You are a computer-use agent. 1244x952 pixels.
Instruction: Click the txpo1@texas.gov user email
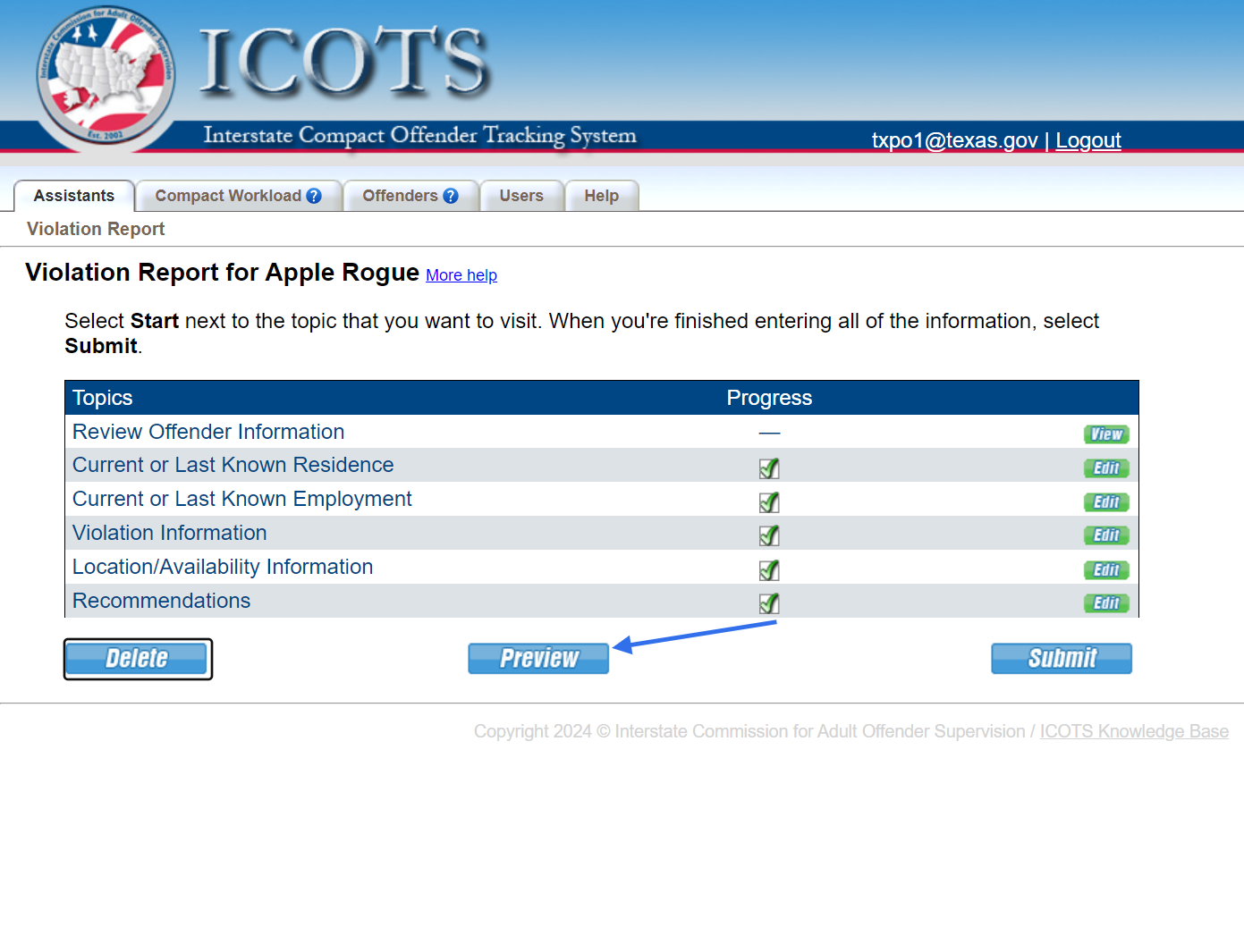tap(955, 140)
